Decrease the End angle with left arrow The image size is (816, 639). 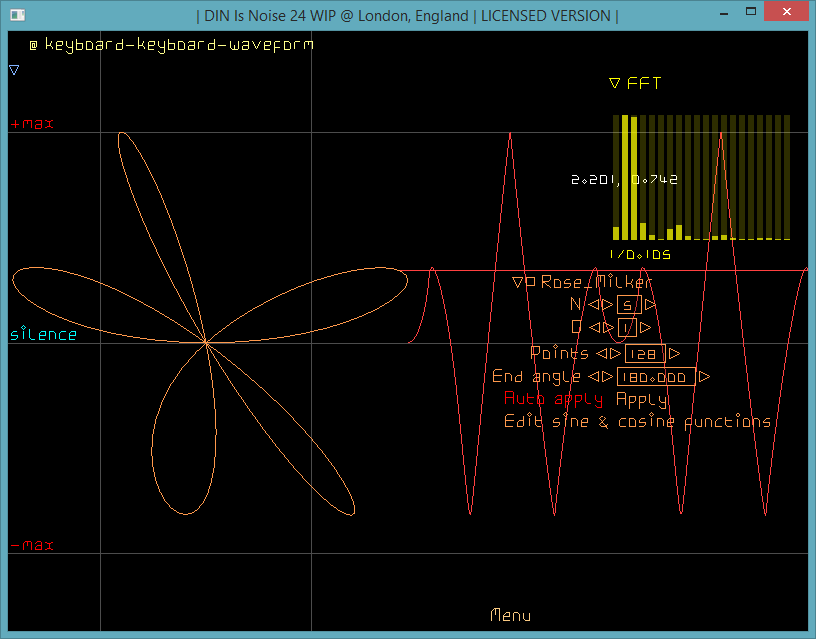tap(593, 377)
